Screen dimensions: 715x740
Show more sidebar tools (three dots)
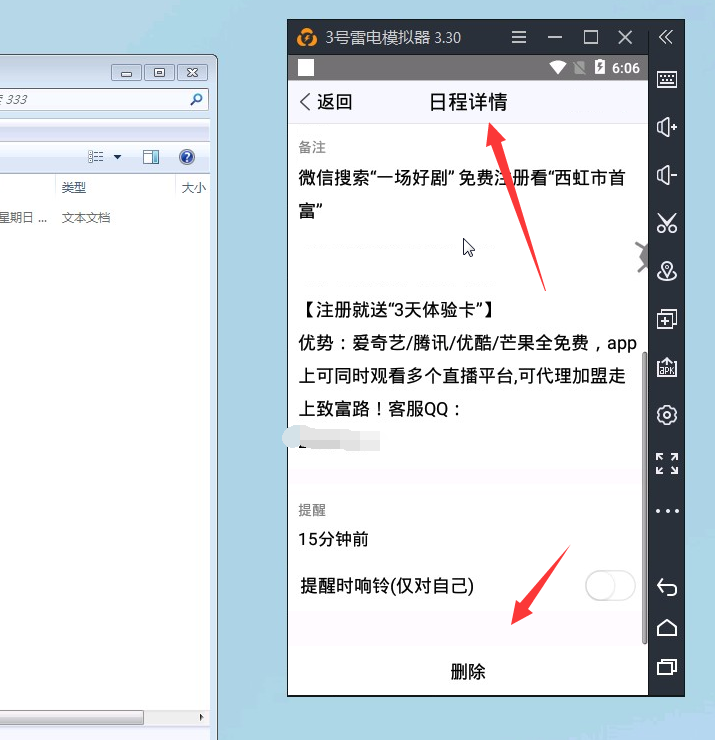coord(666,511)
